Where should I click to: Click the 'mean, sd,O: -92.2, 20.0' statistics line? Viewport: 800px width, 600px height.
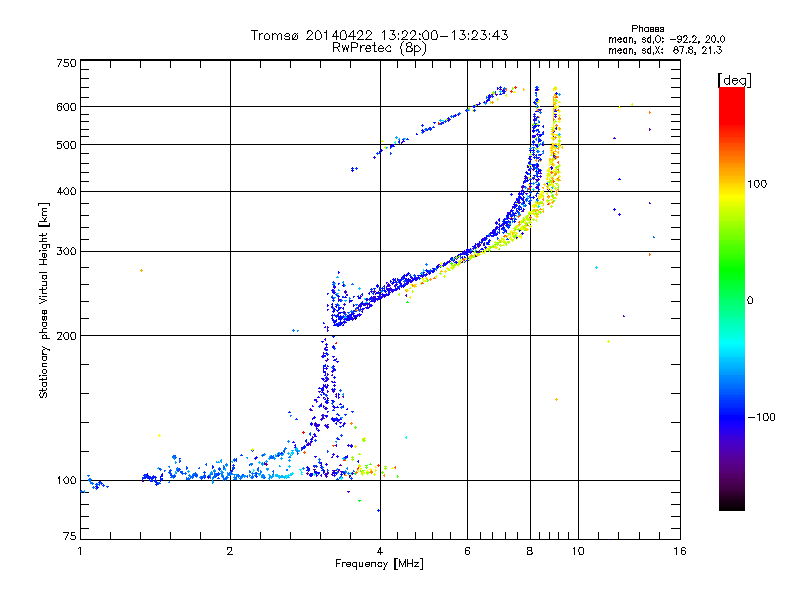[x=666, y=39]
